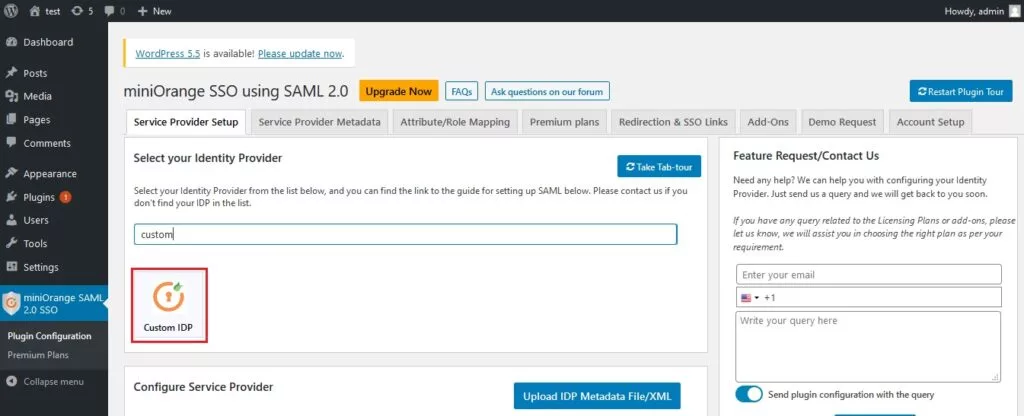1024x416 pixels.
Task: Focus the identity provider search field
Action: pos(406,234)
